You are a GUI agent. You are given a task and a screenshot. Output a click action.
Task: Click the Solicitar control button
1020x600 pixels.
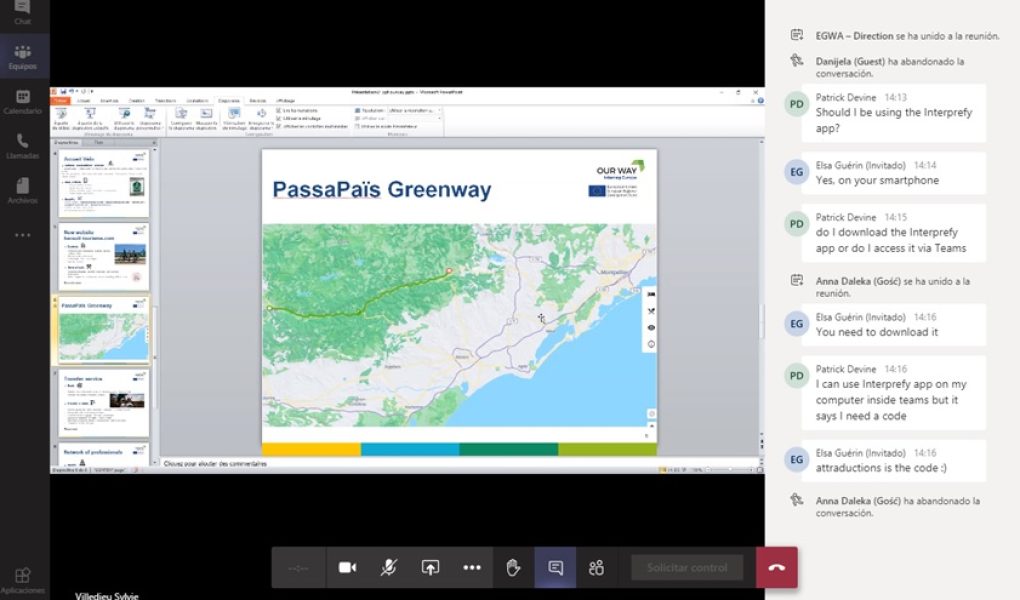pos(687,568)
